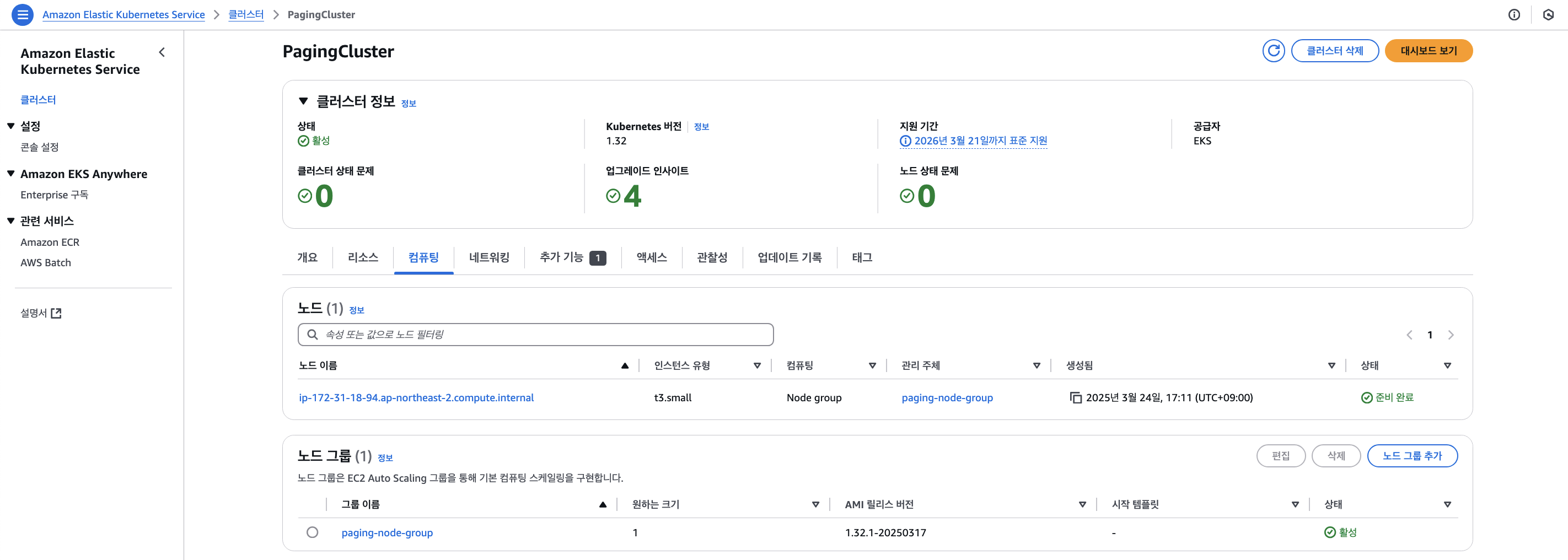Open the 설명서 external documentation link
This screenshot has width=1568, height=560.
[41, 313]
